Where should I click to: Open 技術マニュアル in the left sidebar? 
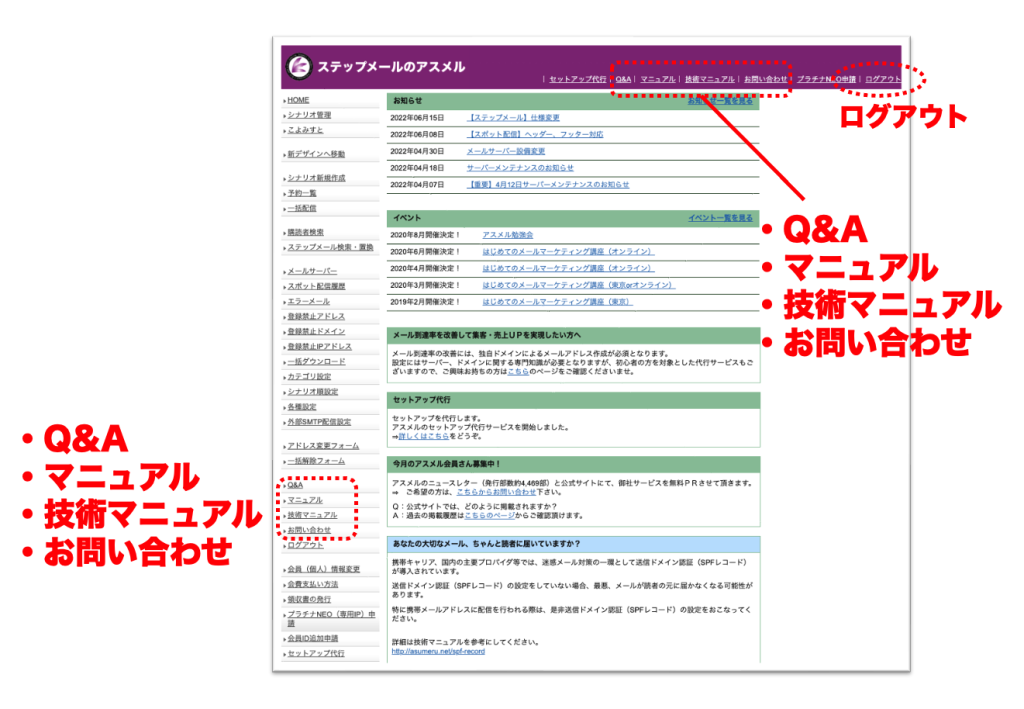[x=312, y=515]
